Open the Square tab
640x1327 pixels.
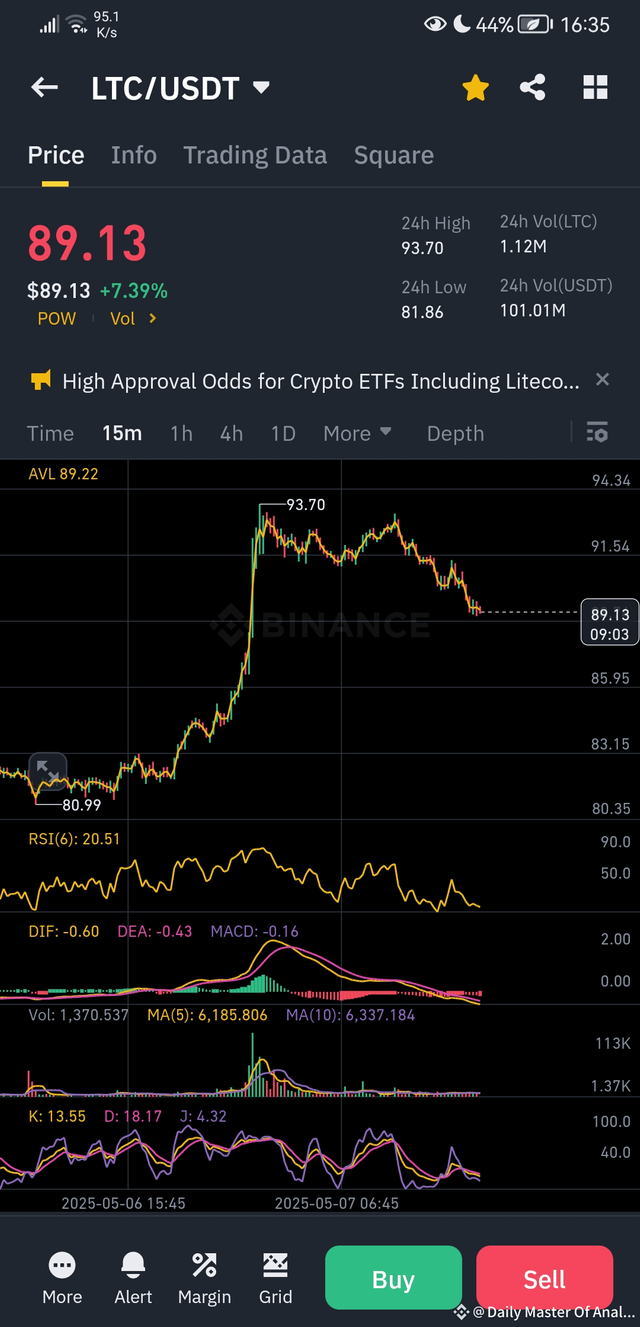tap(394, 155)
